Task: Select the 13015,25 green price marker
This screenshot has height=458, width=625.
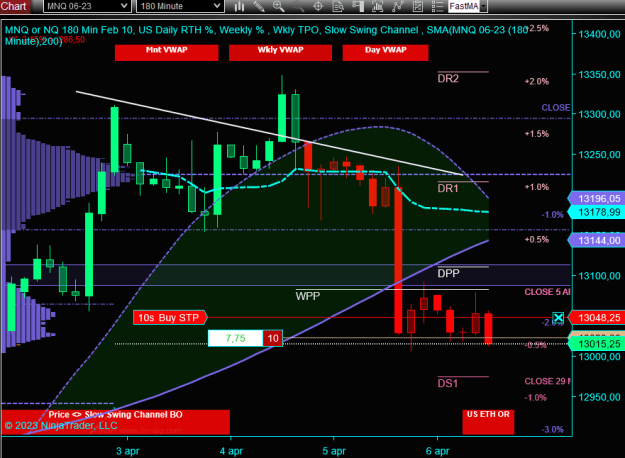Action: pos(597,344)
